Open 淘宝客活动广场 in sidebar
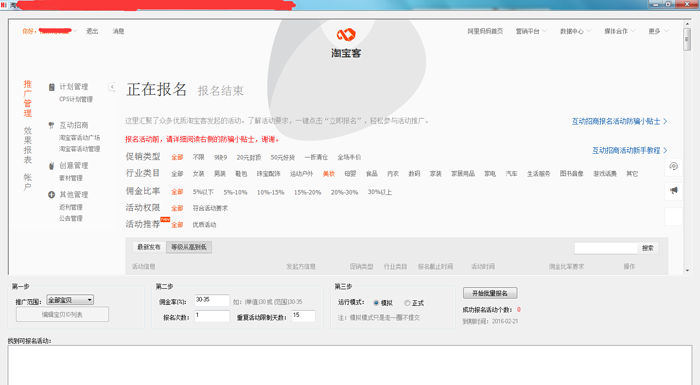700x385 pixels. pos(79,138)
